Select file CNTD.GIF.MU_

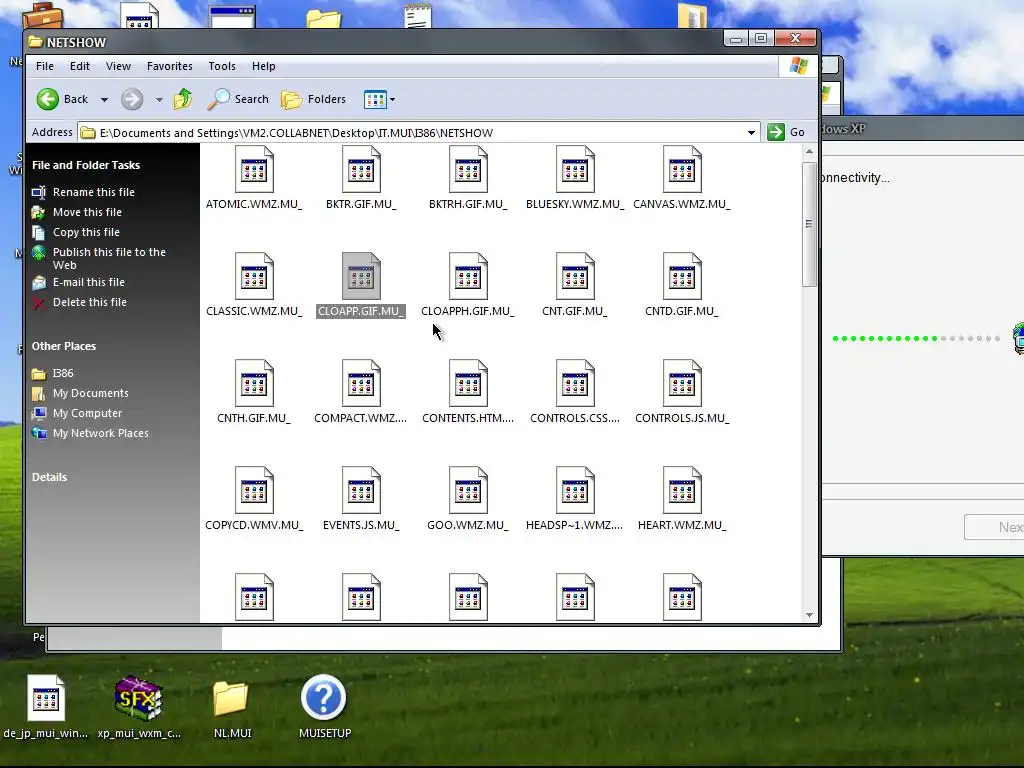[682, 285]
